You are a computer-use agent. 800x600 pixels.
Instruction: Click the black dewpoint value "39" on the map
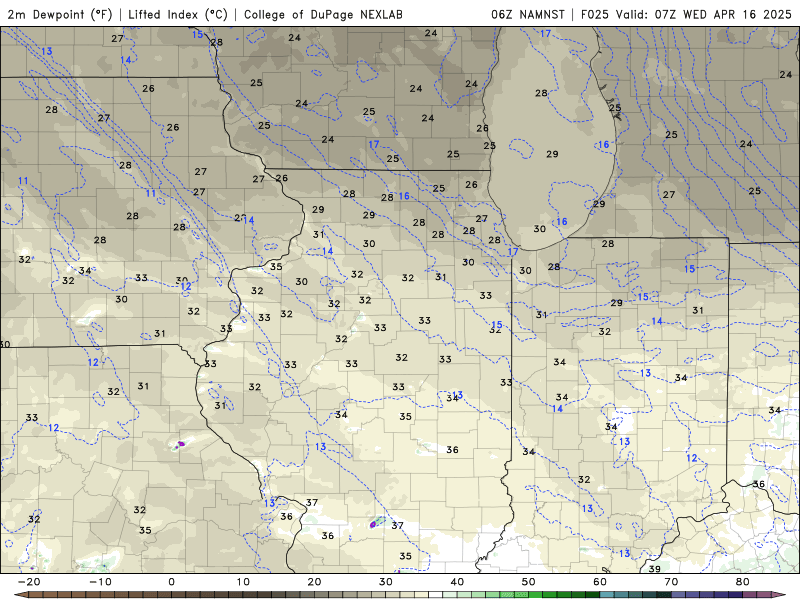click(654, 568)
